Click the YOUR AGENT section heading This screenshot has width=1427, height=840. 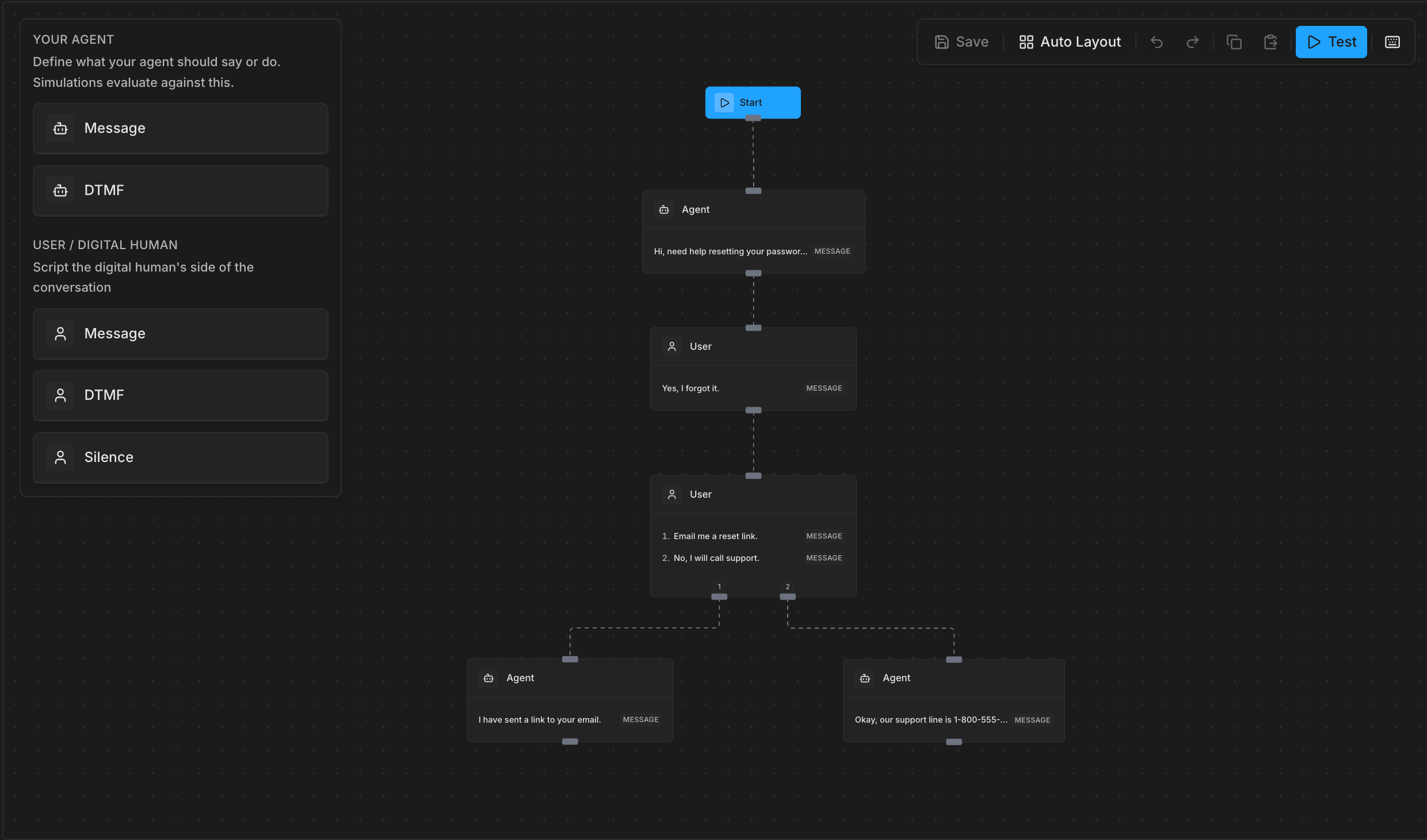click(74, 40)
